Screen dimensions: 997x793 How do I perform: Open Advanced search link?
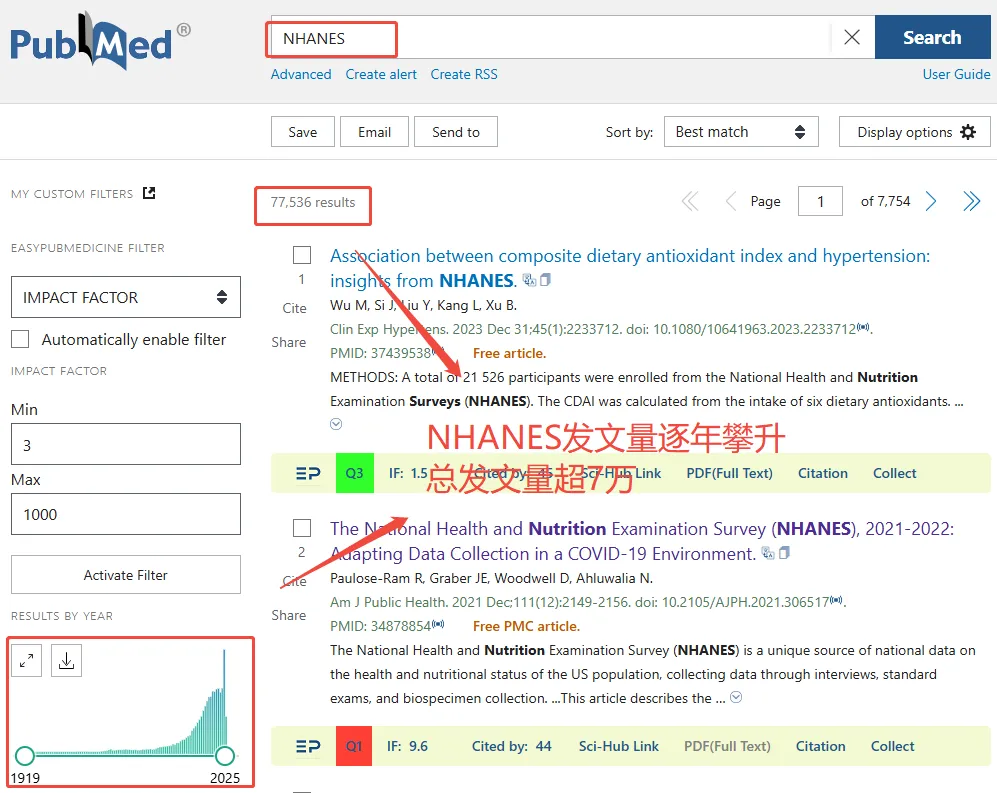pyautogui.click(x=301, y=74)
